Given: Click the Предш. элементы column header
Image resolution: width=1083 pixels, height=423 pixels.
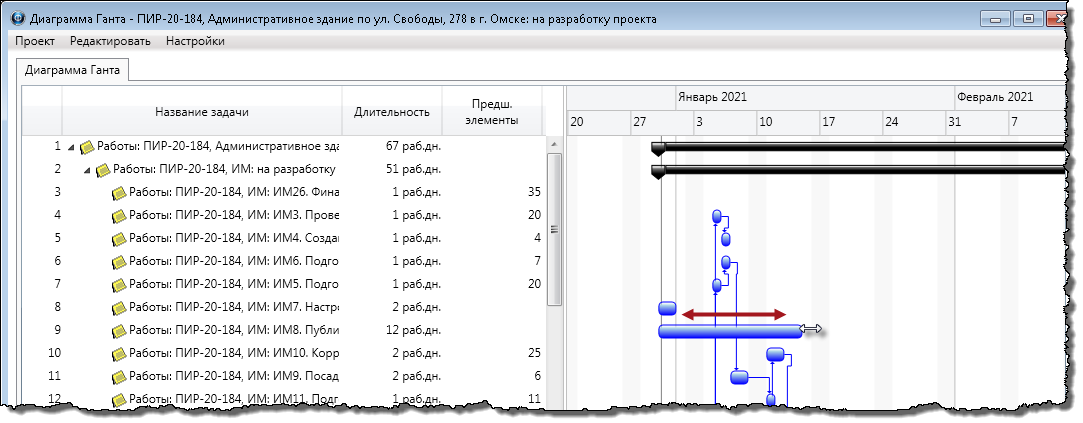Looking at the screenshot, I should tap(492, 112).
